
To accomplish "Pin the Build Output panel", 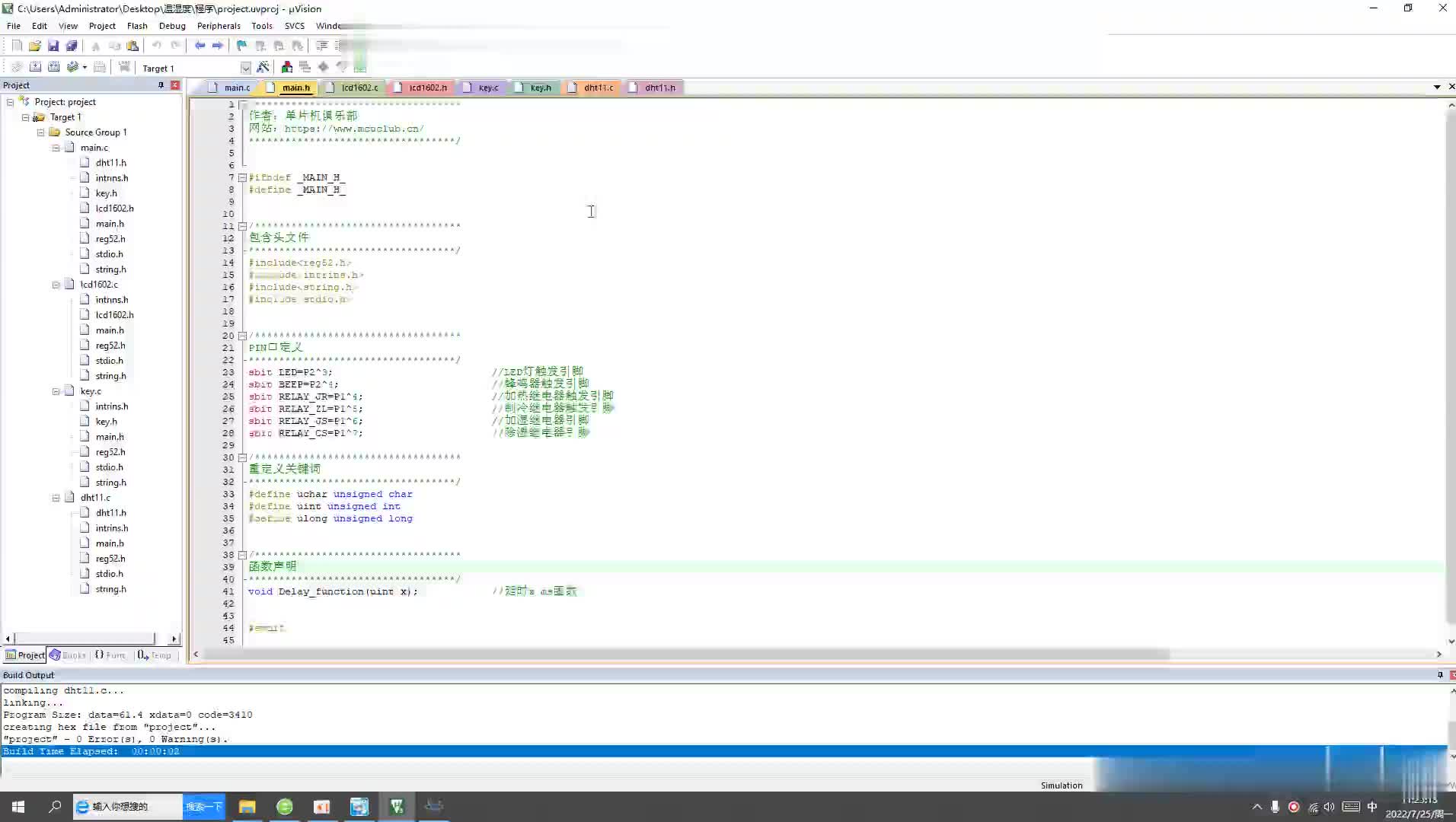I will [x=1440, y=675].
